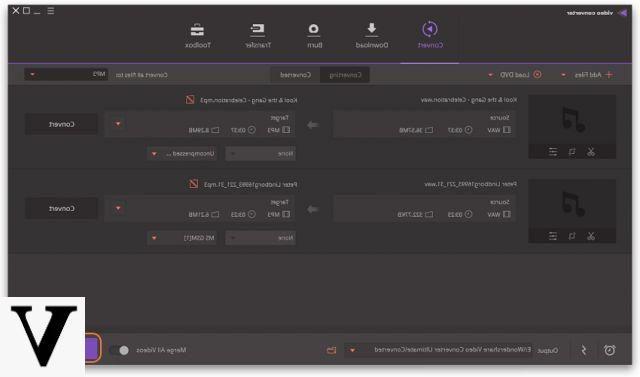The image size is (640, 377).
Task: Toggle high speed conversion lightning icon
Action: 584,350
